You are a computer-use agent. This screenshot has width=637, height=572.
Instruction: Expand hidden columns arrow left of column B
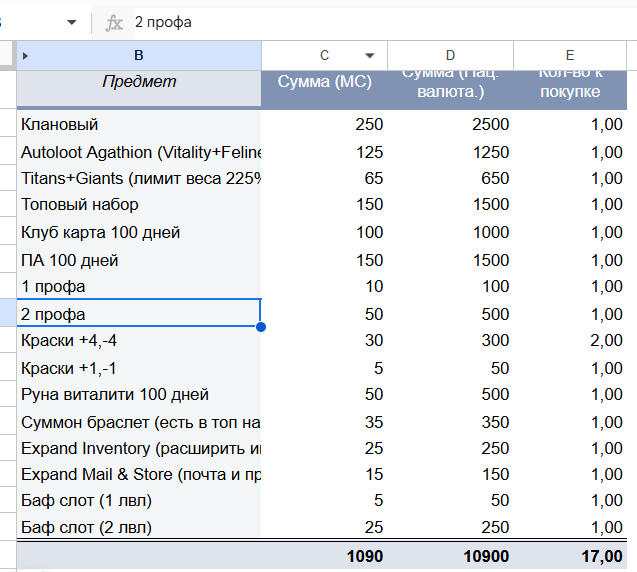tap(25, 56)
